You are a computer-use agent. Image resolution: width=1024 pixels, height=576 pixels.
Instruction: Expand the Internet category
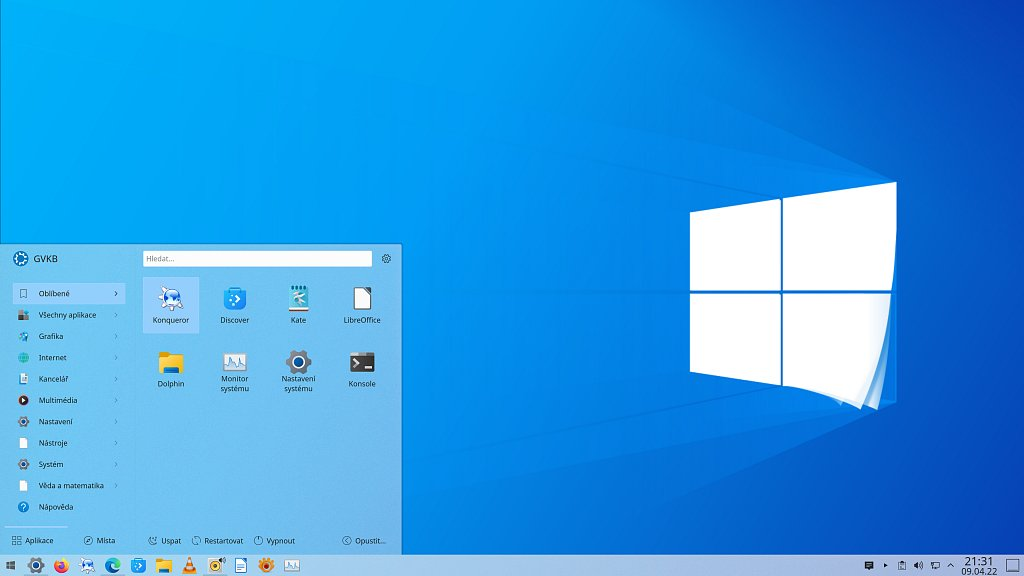pyautogui.click(x=69, y=357)
